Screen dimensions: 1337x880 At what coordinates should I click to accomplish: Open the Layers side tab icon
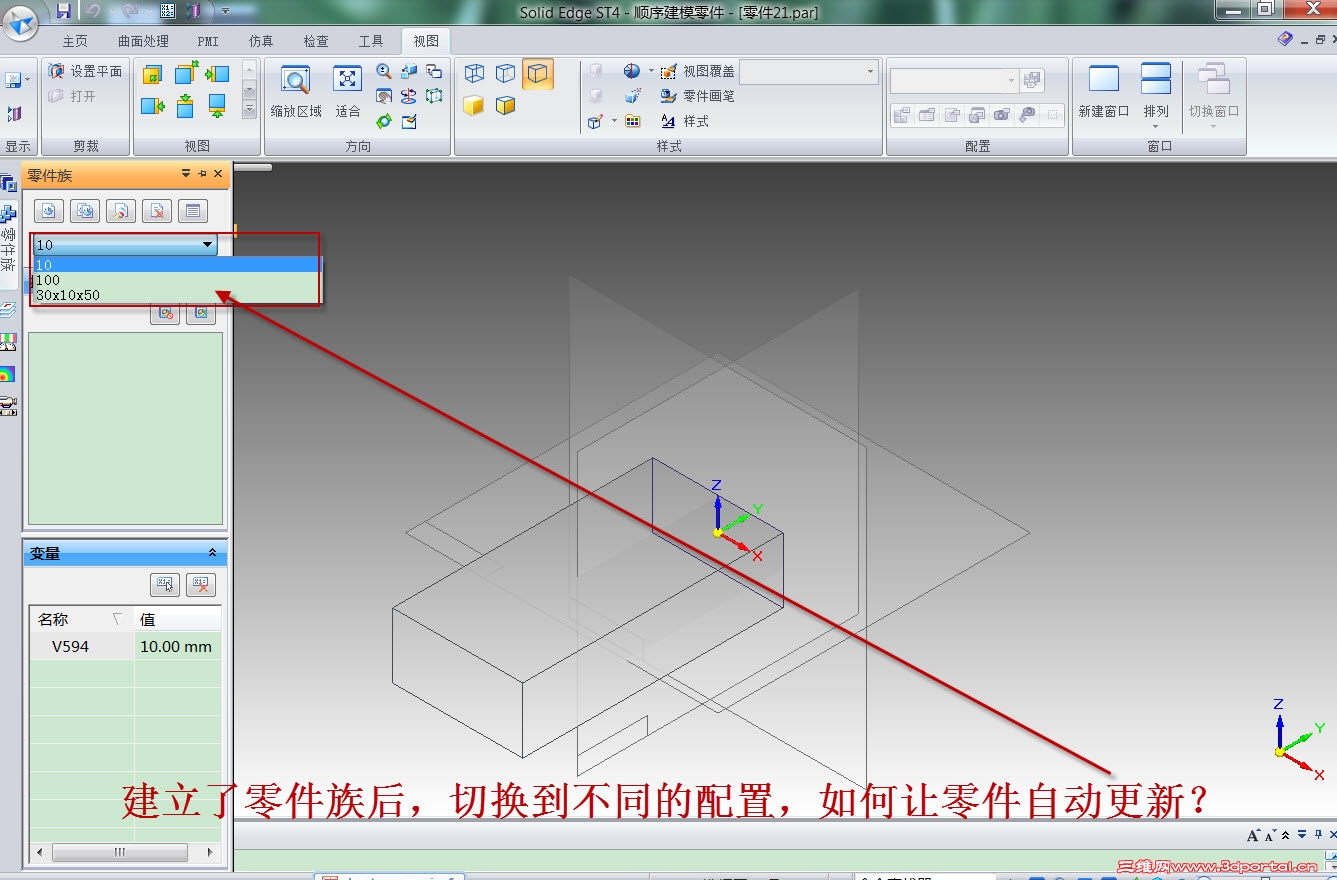pyautogui.click(x=8, y=309)
